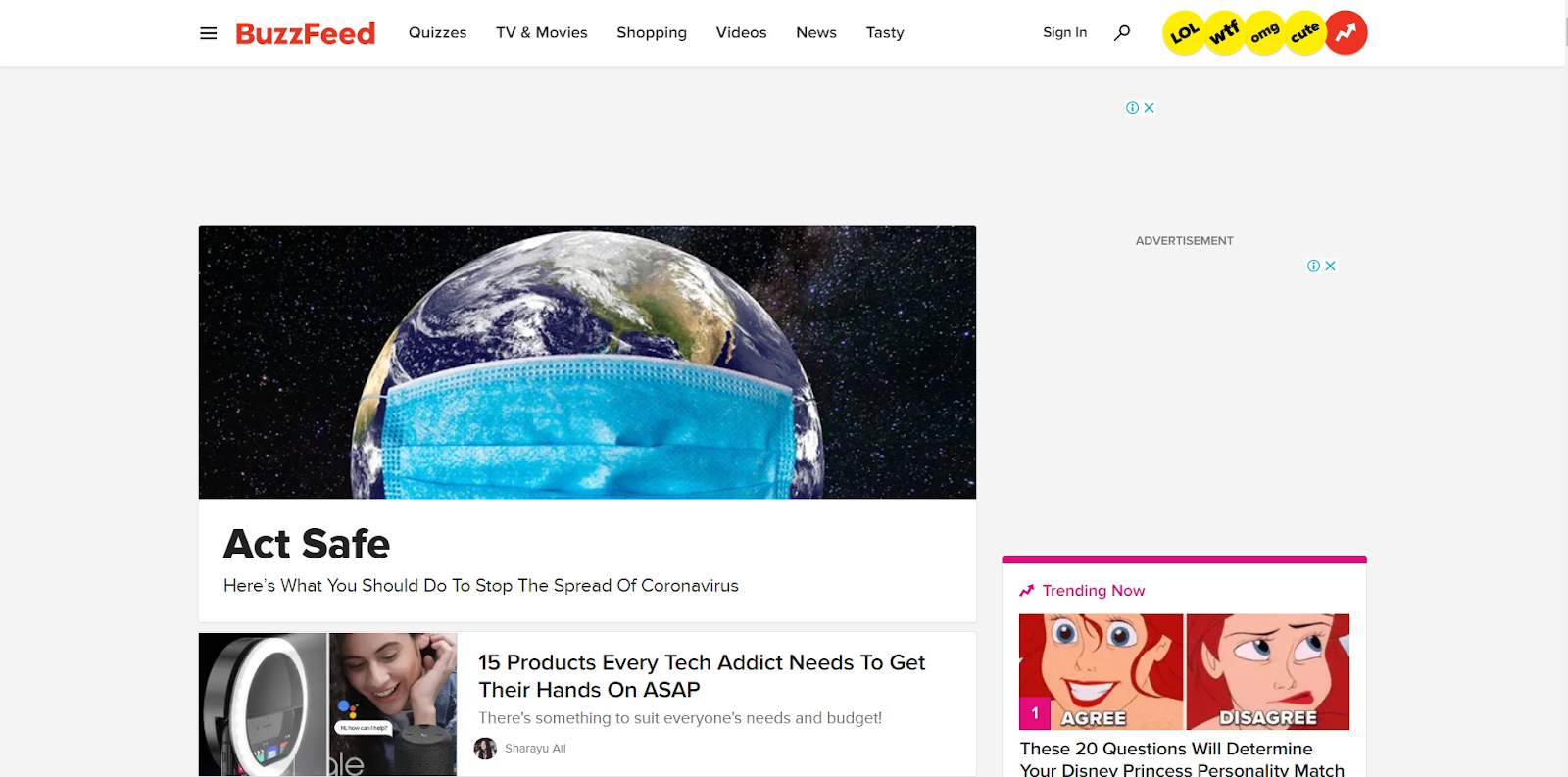Open 15 Products Tech Addict article

[x=702, y=676]
